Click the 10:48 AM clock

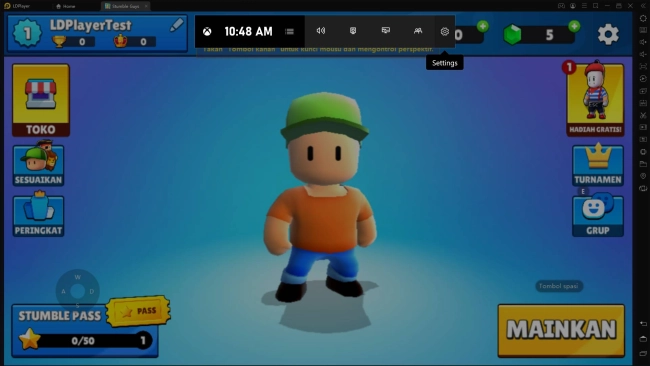tap(248, 32)
